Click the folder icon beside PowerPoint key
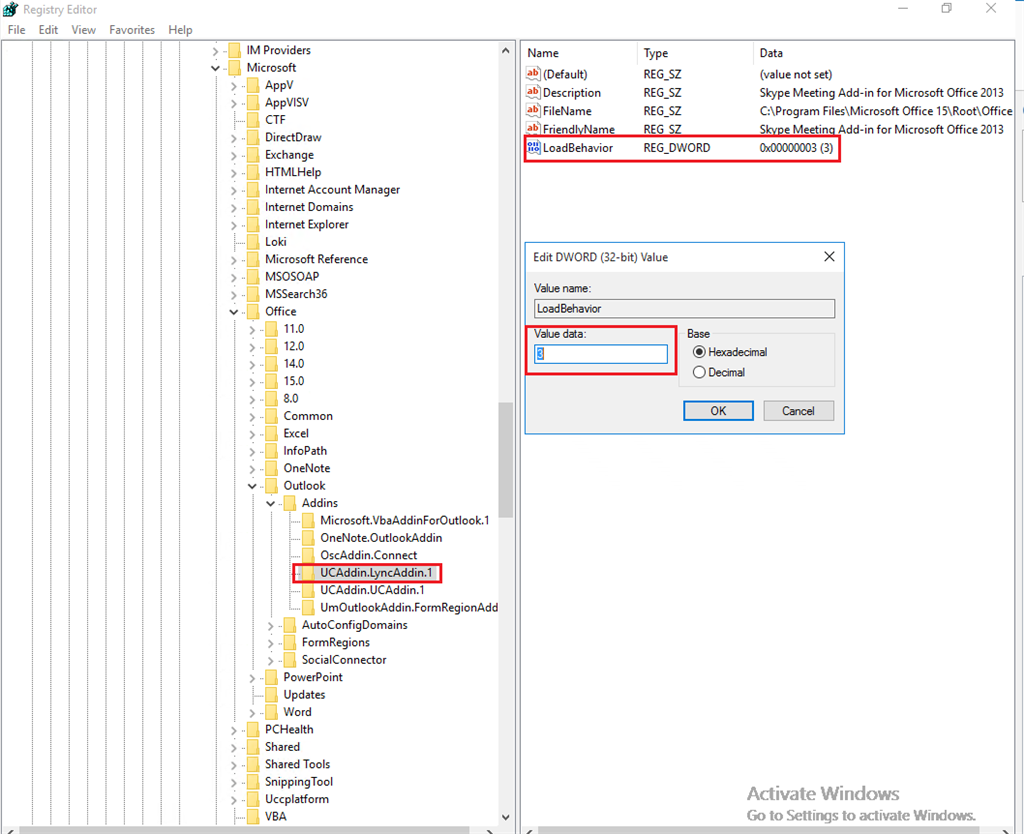This screenshot has width=1024, height=834. coord(272,677)
